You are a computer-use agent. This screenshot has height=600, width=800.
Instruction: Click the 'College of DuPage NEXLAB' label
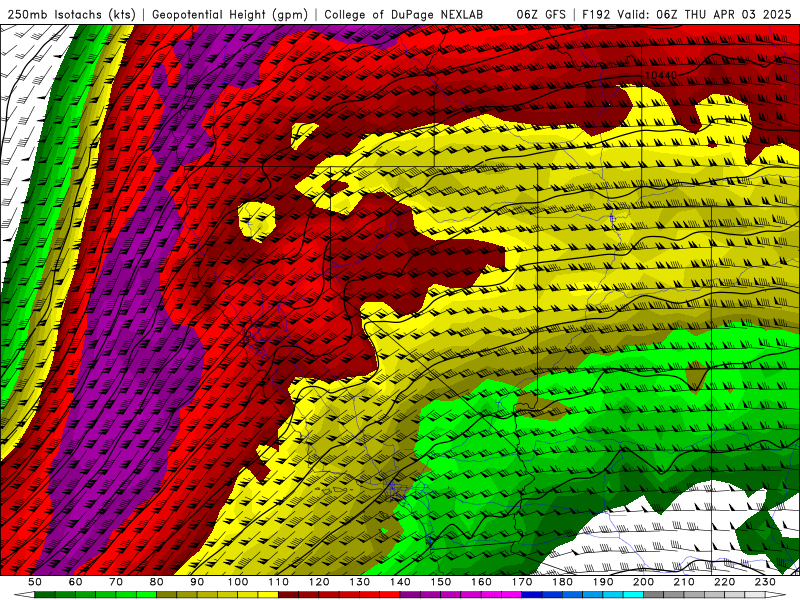click(x=404, y=14)
